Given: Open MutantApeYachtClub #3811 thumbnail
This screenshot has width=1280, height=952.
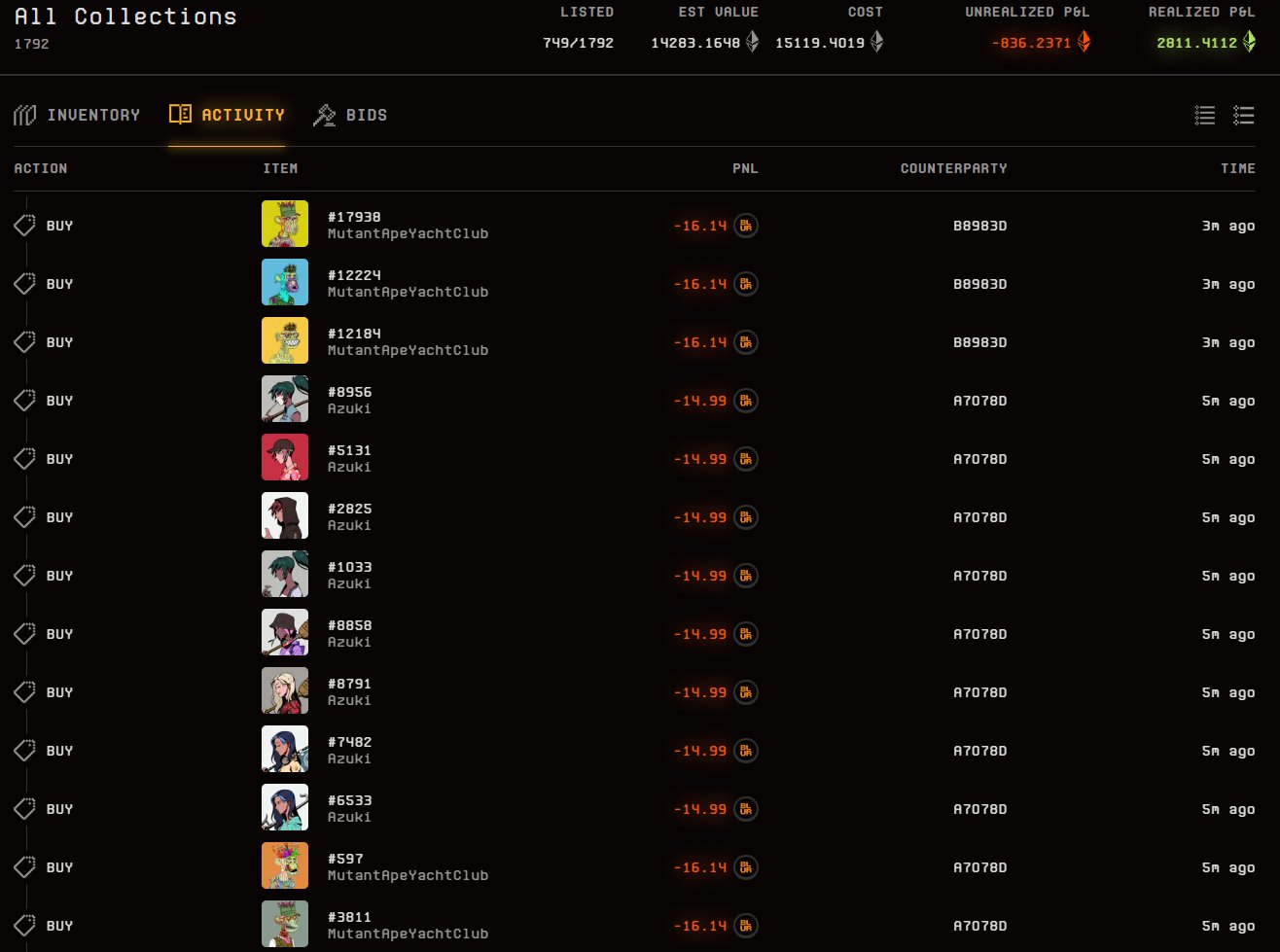Looking at the screenshot, I should pyautogui.click(x=285, y=924).
